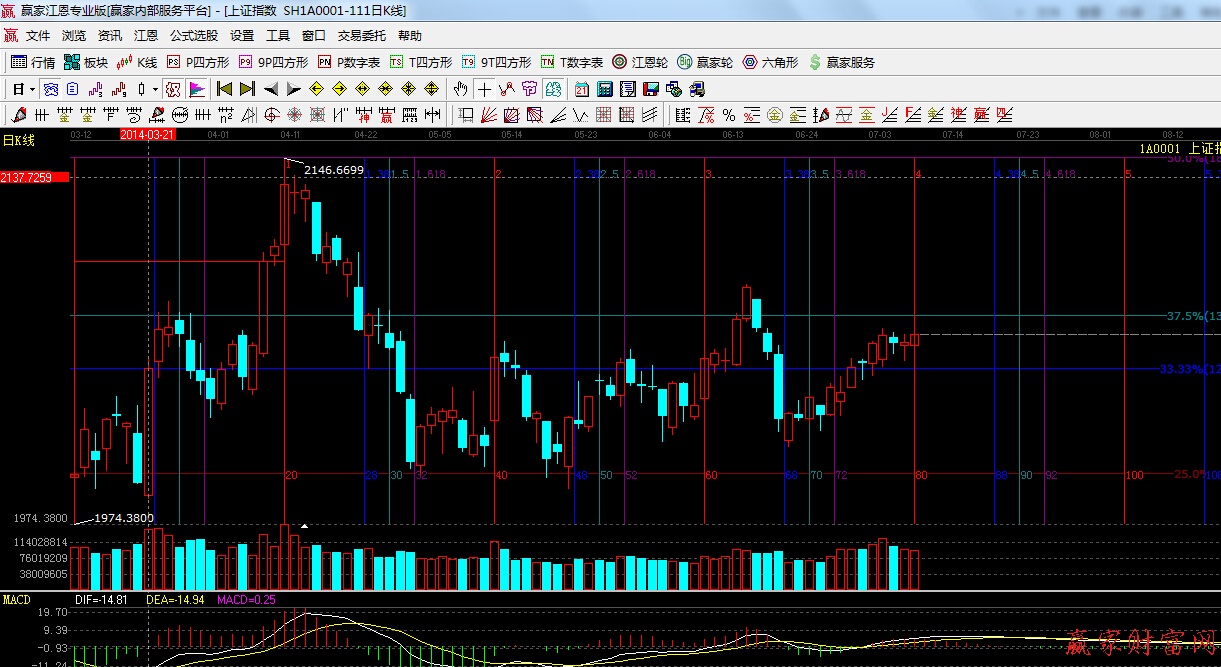Open the 交易委托 menu
Image resolution: width=1221 pixels, height=667 pixels.
[361, 35]
